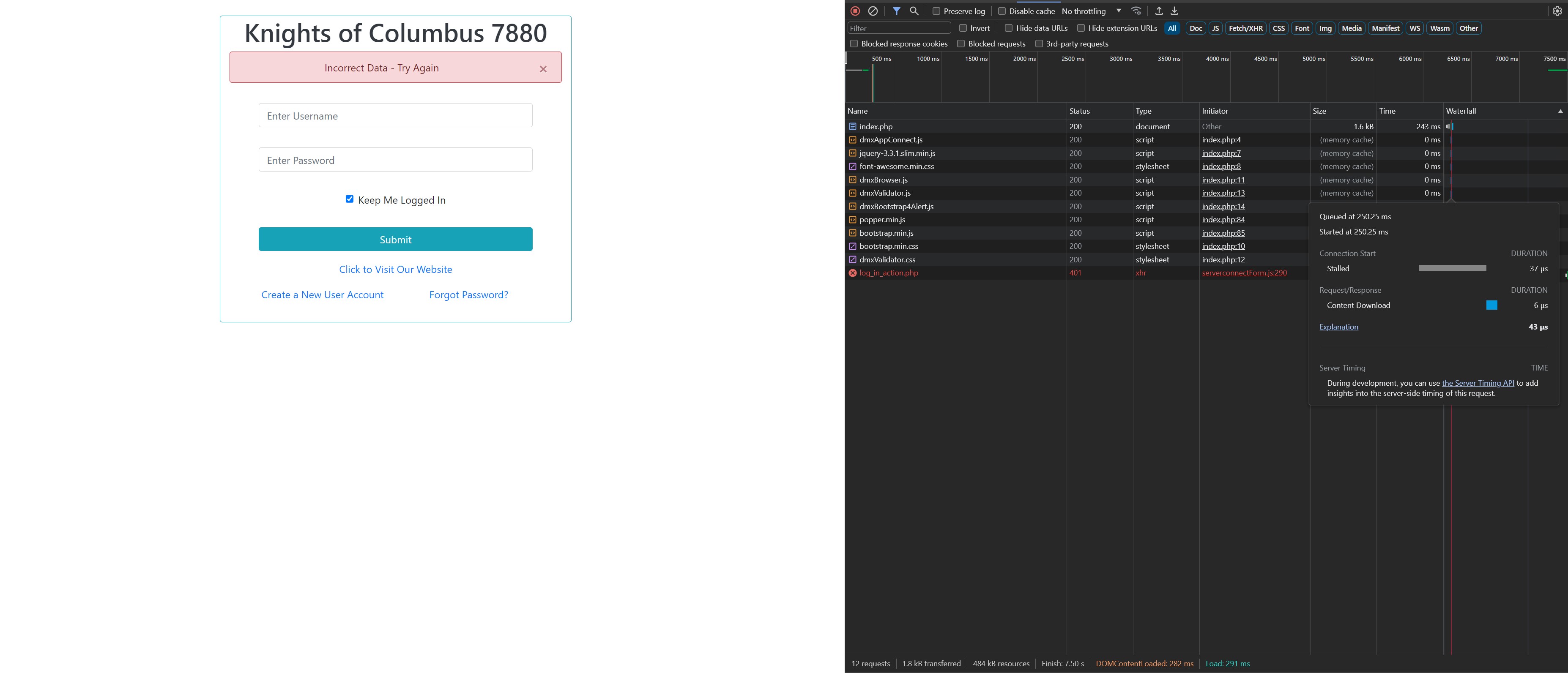This screenshot has height=673, width=1568.
Task: Open network conditions wifi icon
Action: (1136, 11)
